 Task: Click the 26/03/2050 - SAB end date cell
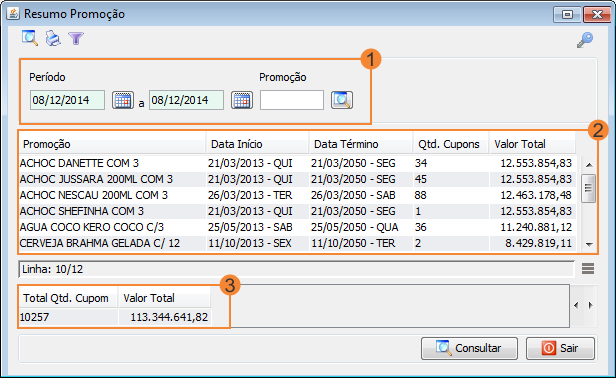[x=361, y=195]
